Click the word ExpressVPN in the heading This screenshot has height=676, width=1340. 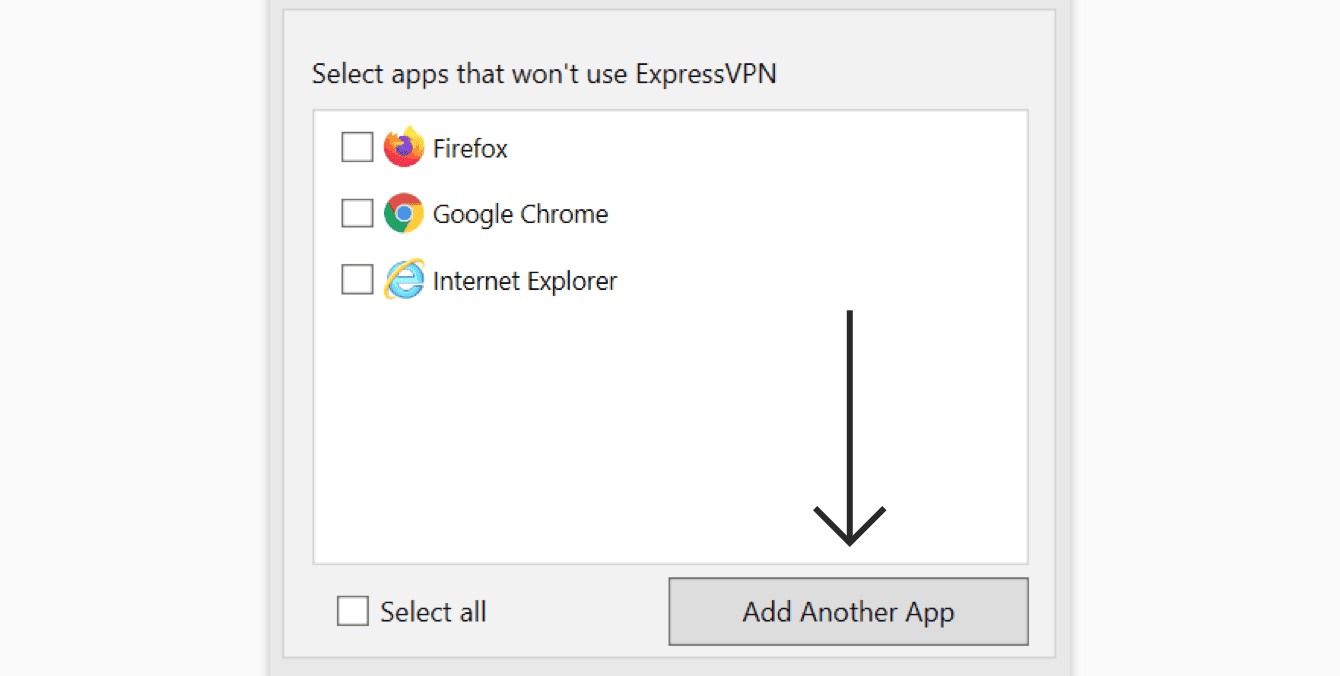coord(706,75)
